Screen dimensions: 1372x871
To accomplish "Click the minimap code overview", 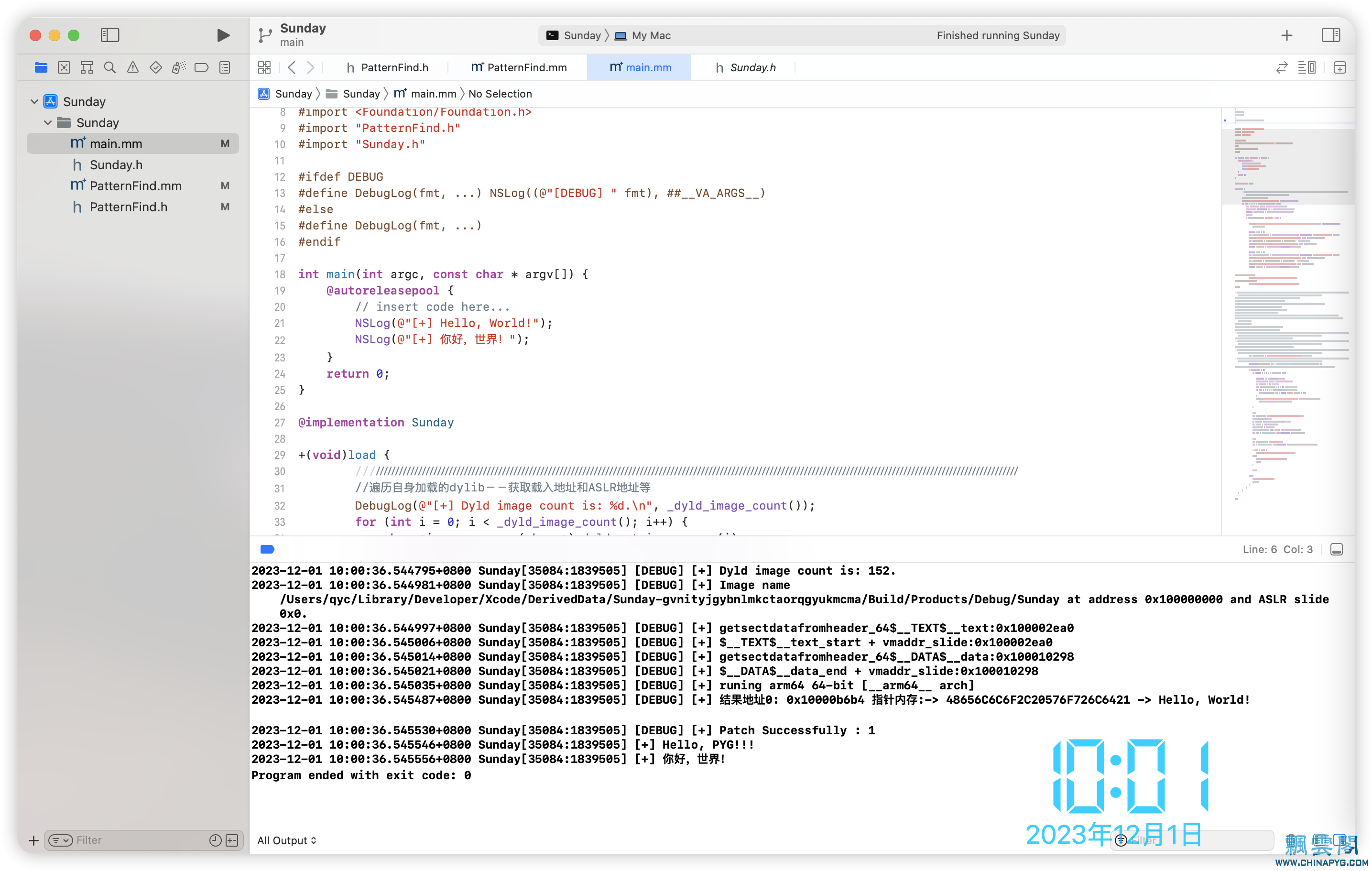I will coord(1288,321).
